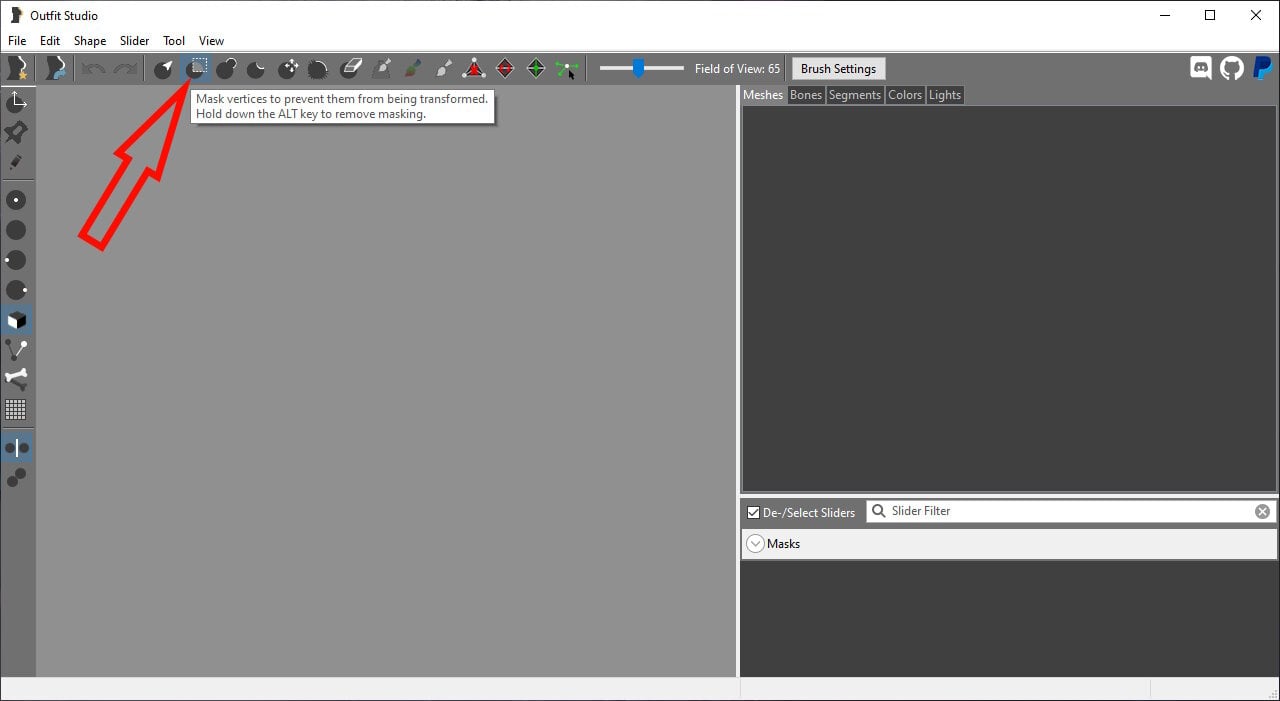Switch to the Colors tab
1280x701 pixels.
[905, 95]
